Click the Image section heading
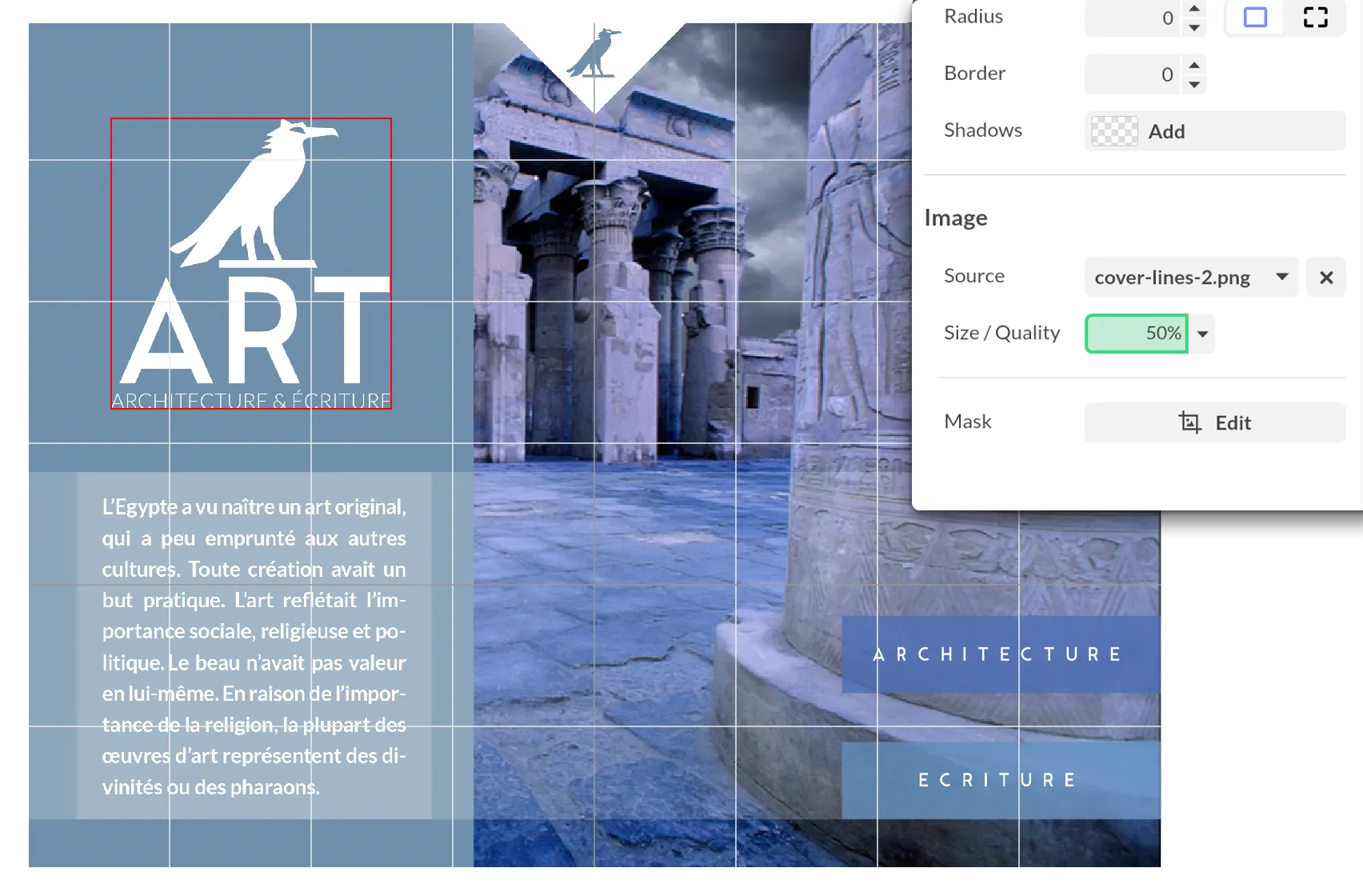 pyautogui.click(x=955, y=218)
